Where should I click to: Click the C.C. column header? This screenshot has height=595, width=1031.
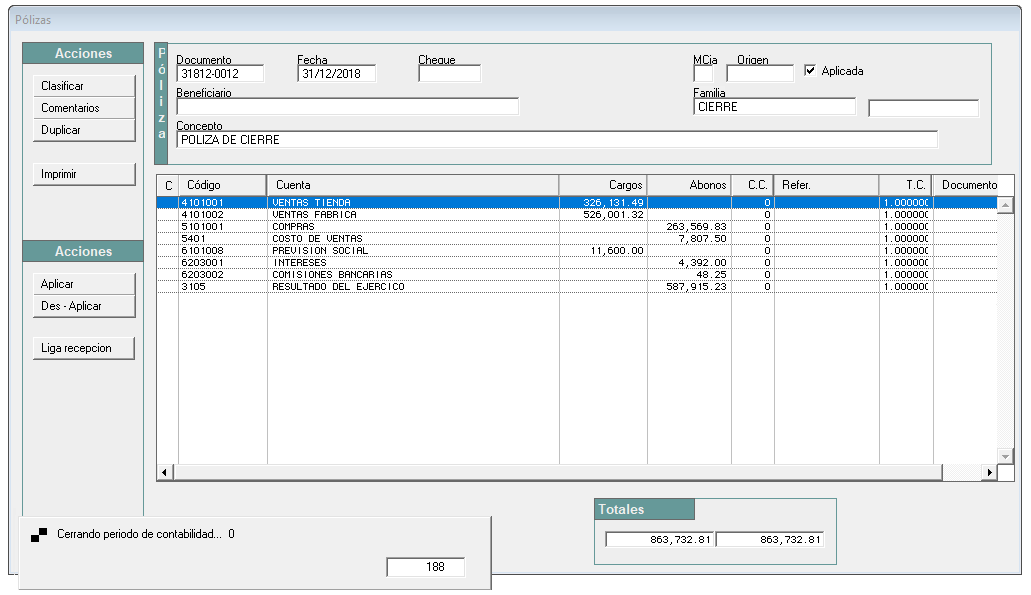[752, 185]
